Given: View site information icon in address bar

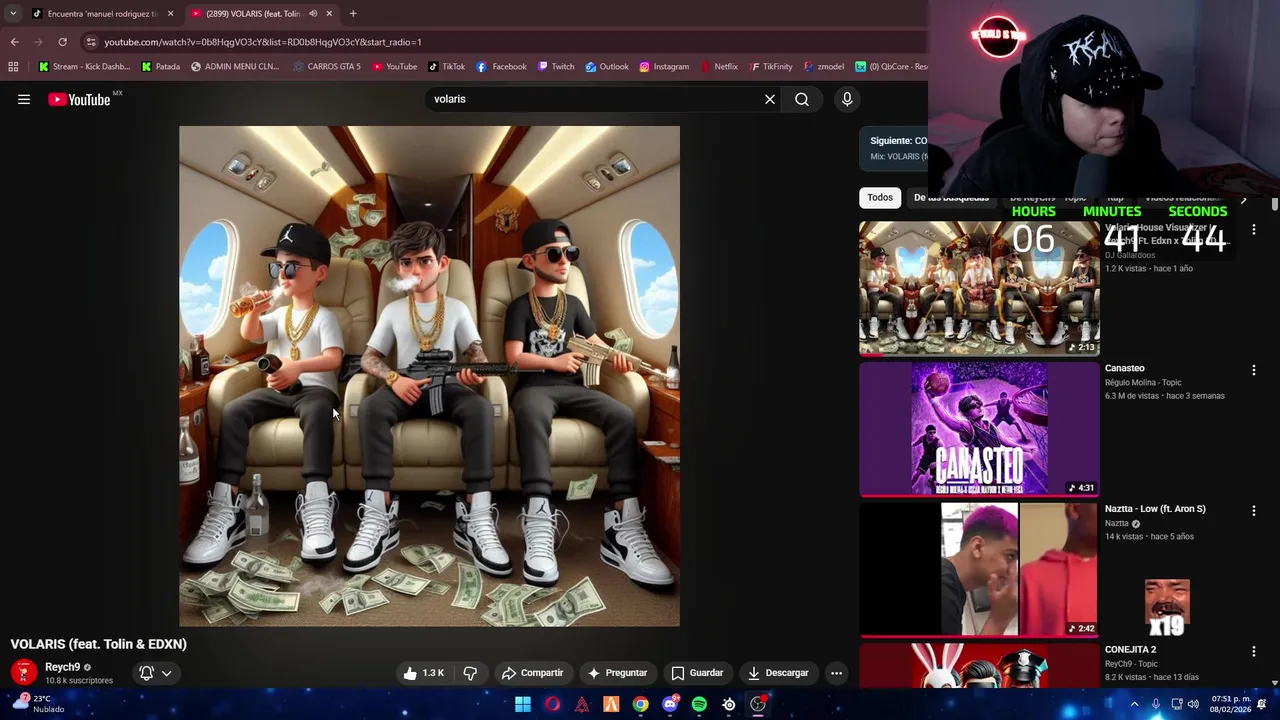Looking at the screenshot, I should [91, 42].
